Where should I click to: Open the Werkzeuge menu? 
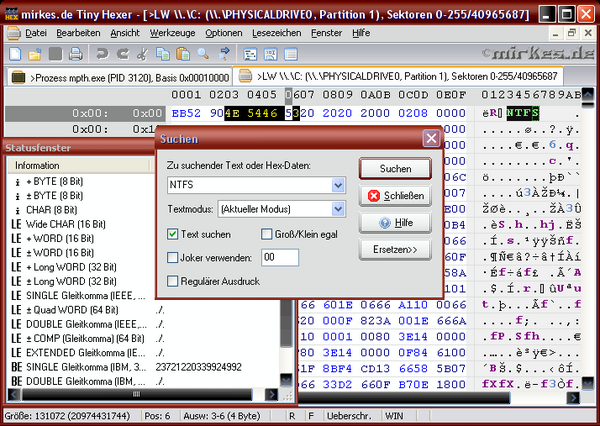coord(172,33)
